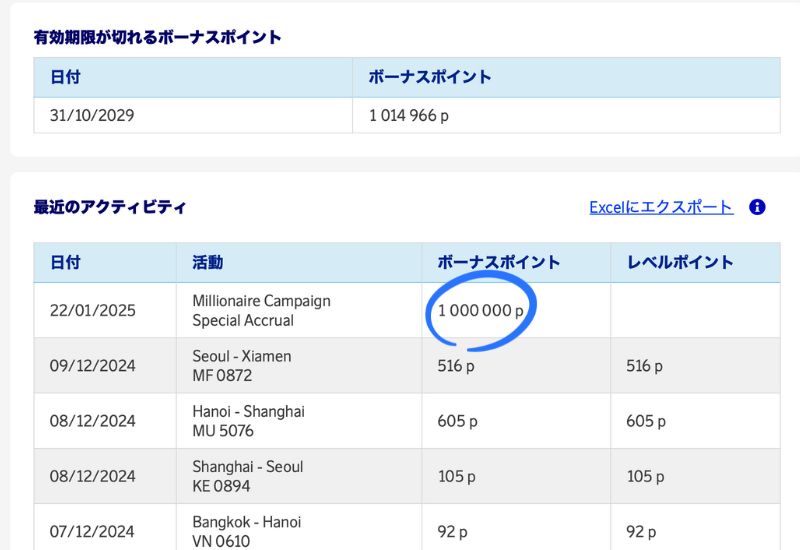Click the 有効期限が切れるボーナスポイント heading
The height and width of the screenshot is (550, 800).
coord(158,37)
